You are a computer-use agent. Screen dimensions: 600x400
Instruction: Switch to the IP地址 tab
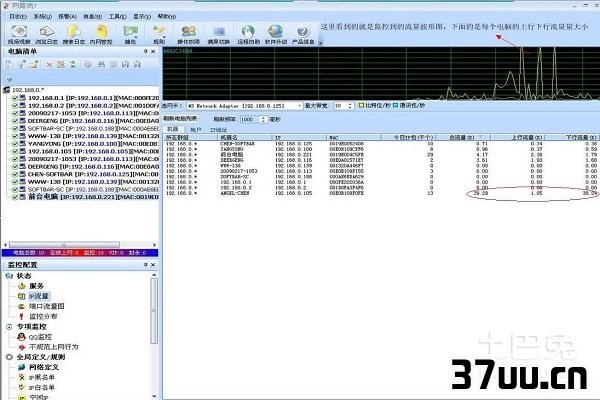pyautogui.click(x=218, y=129)
